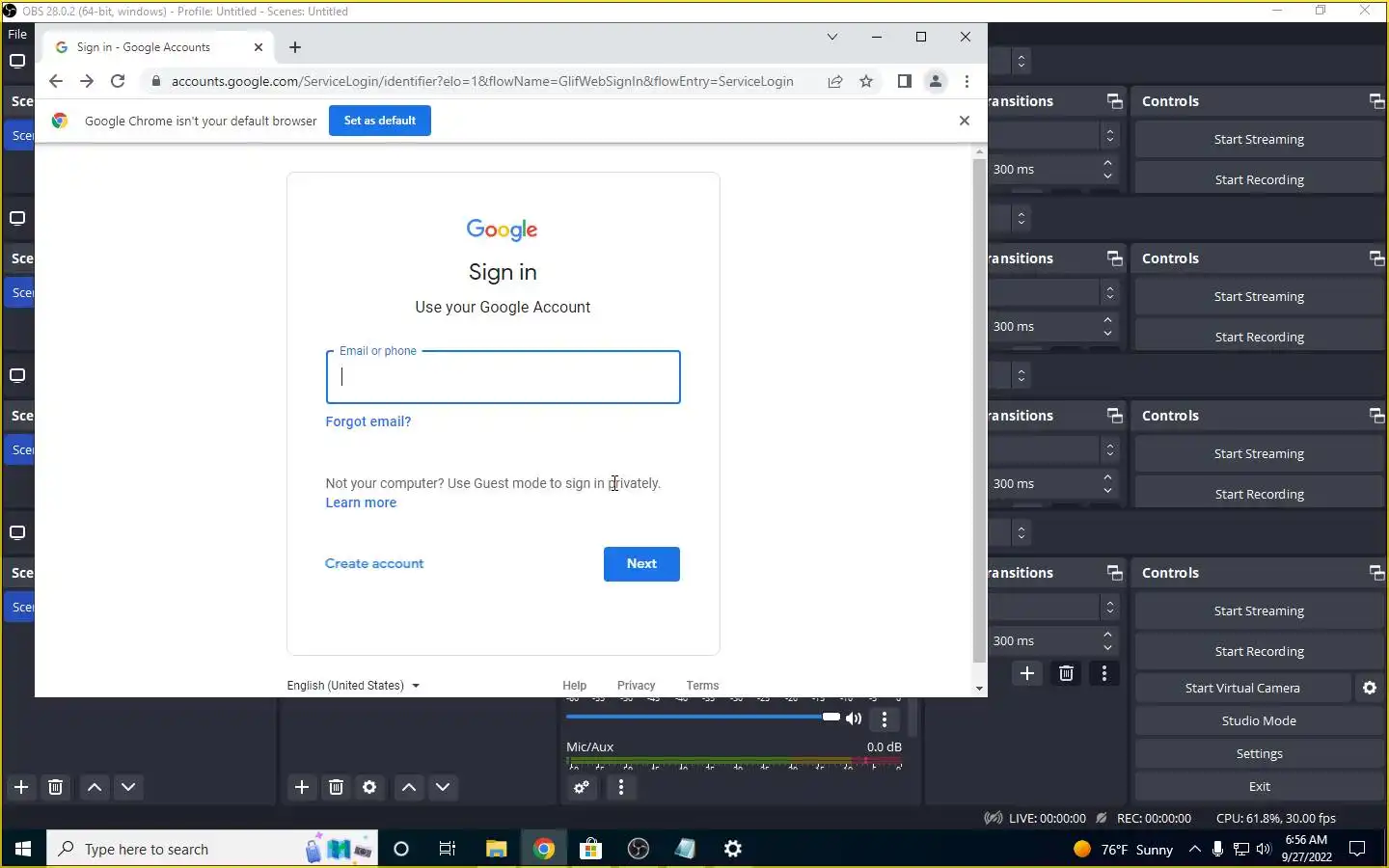1389x868 pixels.
Task: Add a transition with the Scene Transitions plus button
Action: coord(1027,673)
